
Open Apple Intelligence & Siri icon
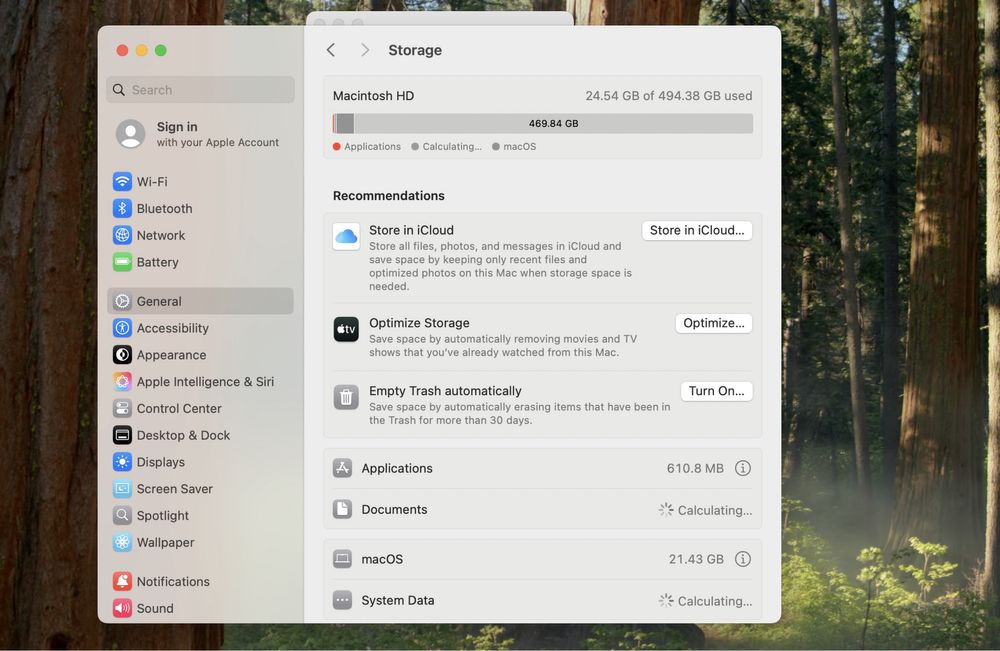pos(122,381)
